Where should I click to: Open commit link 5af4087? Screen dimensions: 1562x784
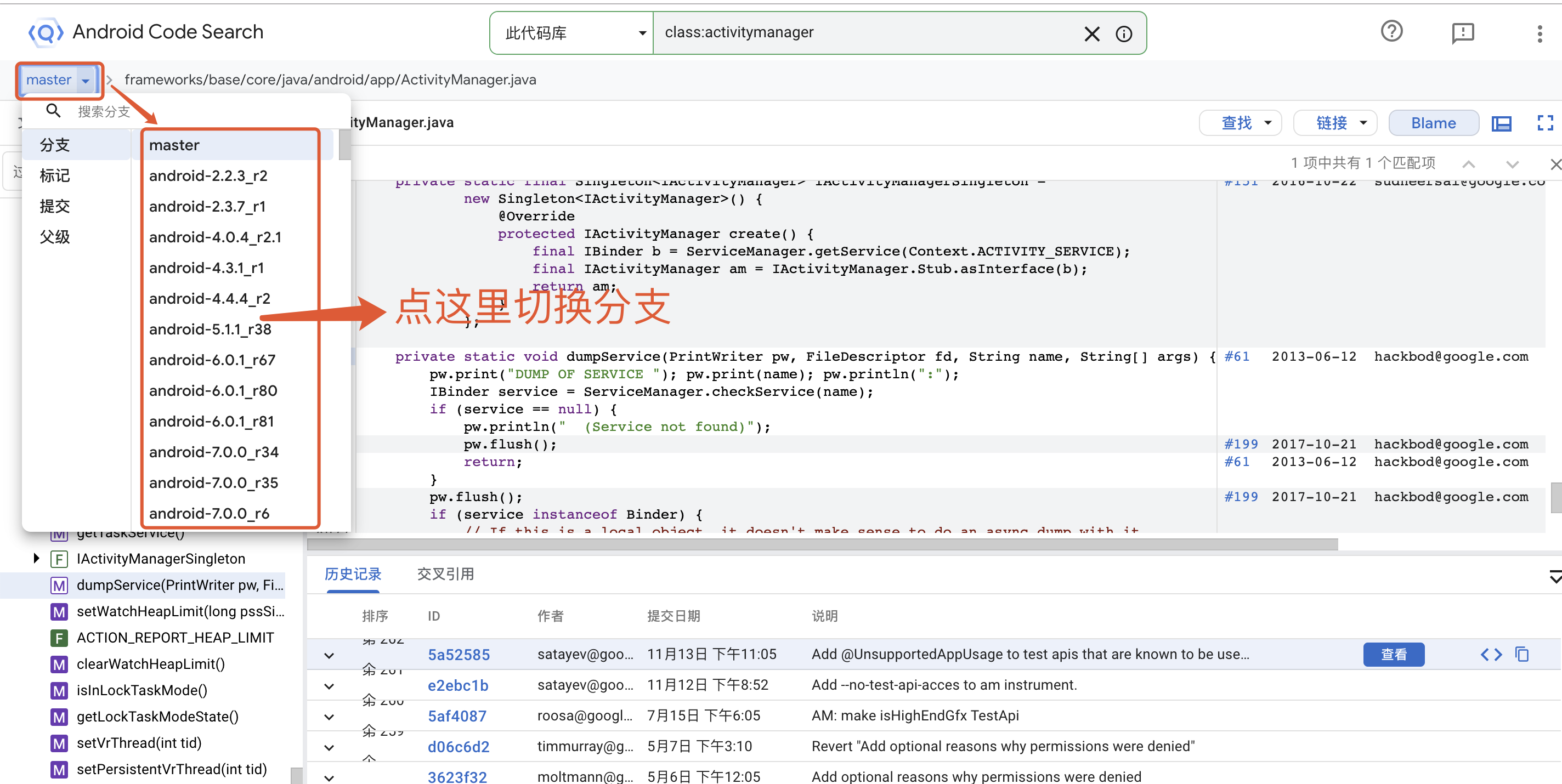click(x=457, y=716)
